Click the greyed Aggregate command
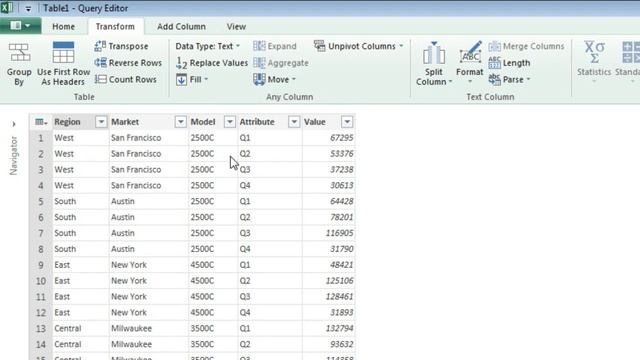This screenshot has width=640, height=360. (x=281, y=63)
